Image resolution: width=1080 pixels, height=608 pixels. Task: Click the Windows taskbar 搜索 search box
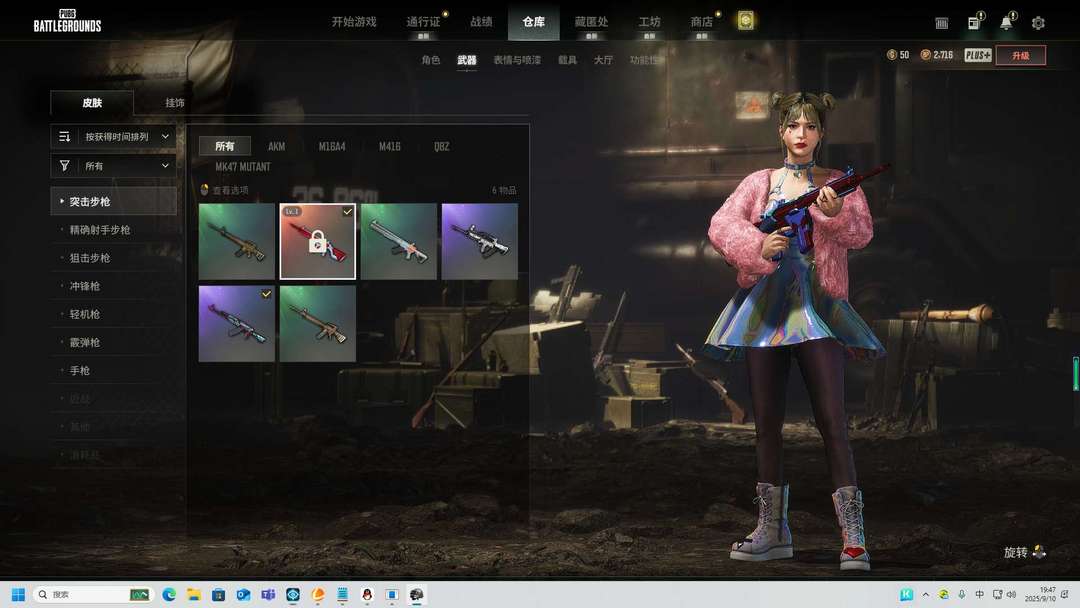pyautogui.click(x=93, y=594)
